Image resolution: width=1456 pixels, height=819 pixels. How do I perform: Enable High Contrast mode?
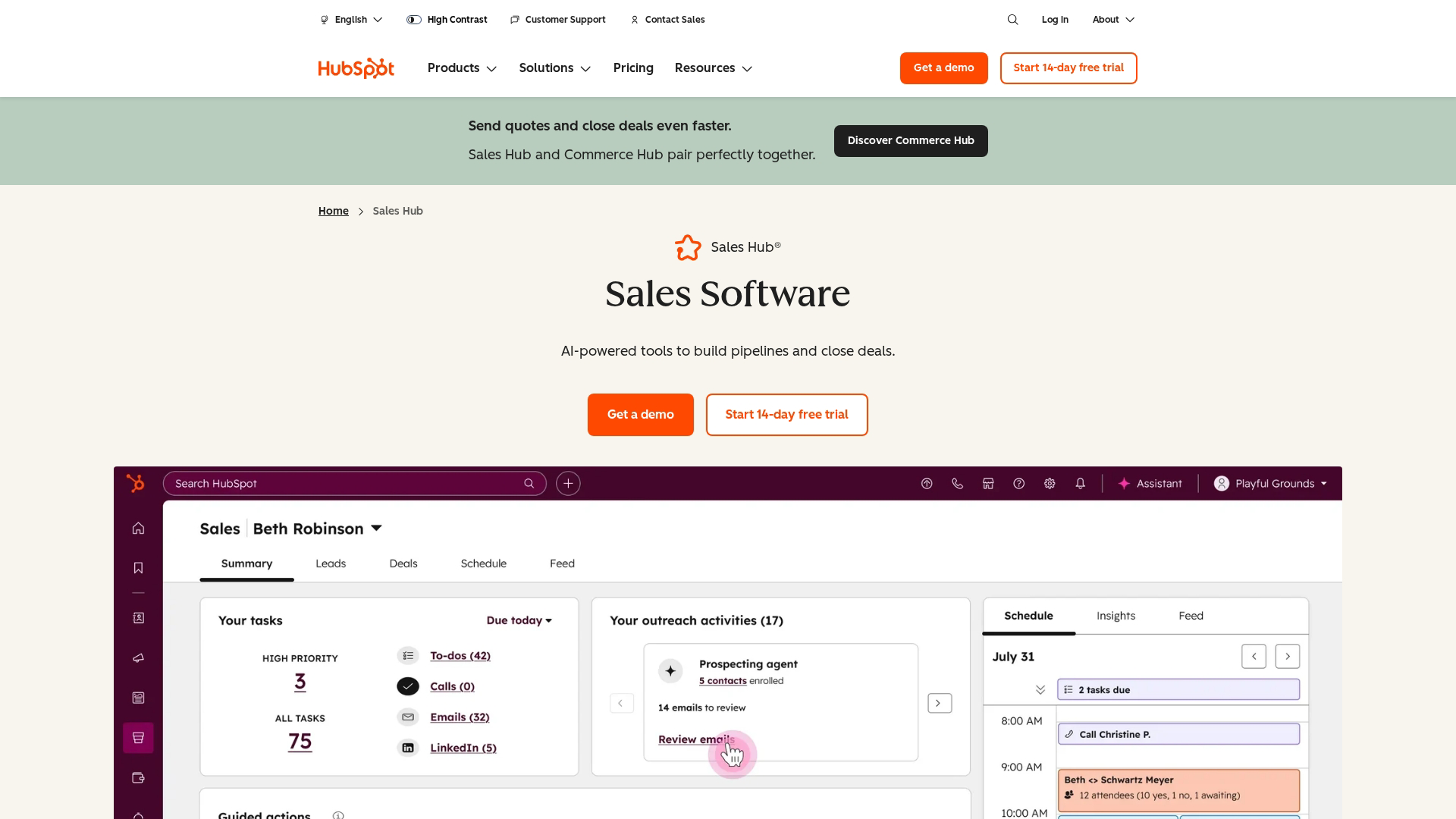[447, 19]
